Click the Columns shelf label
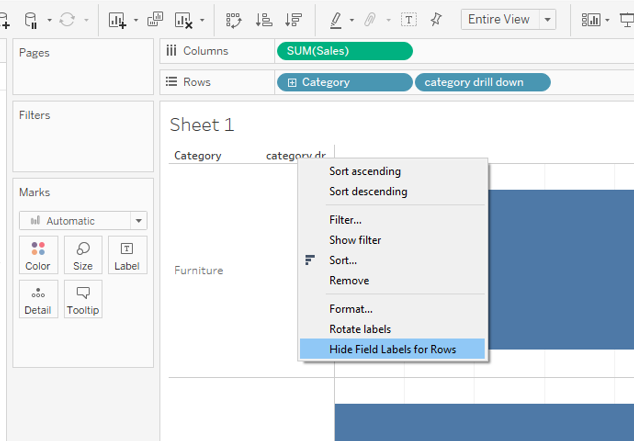This screenshot has height=441, width=634. coord(205,51)
